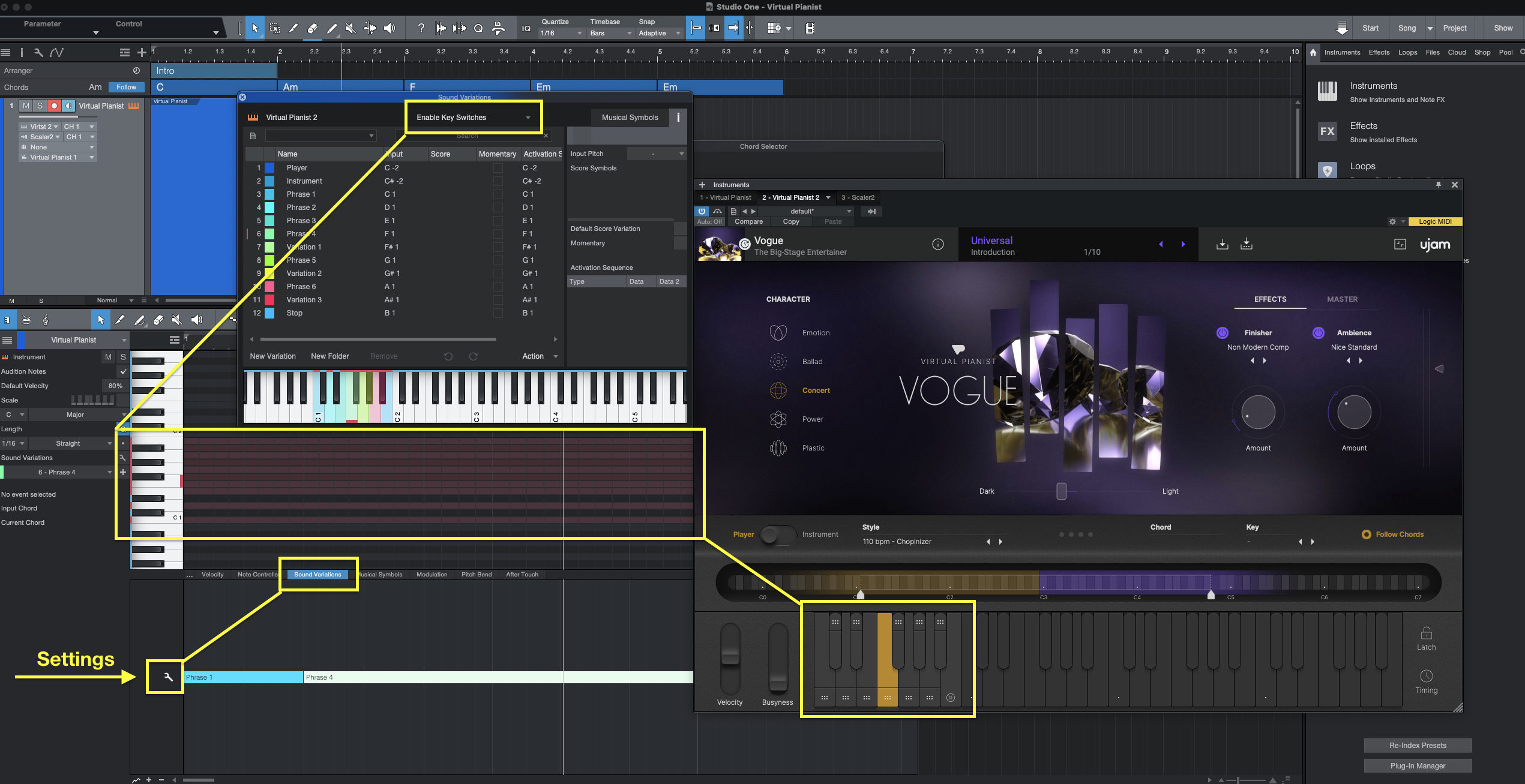
Task: Pin the Instruments plugin window
Action: (1439, 185)
